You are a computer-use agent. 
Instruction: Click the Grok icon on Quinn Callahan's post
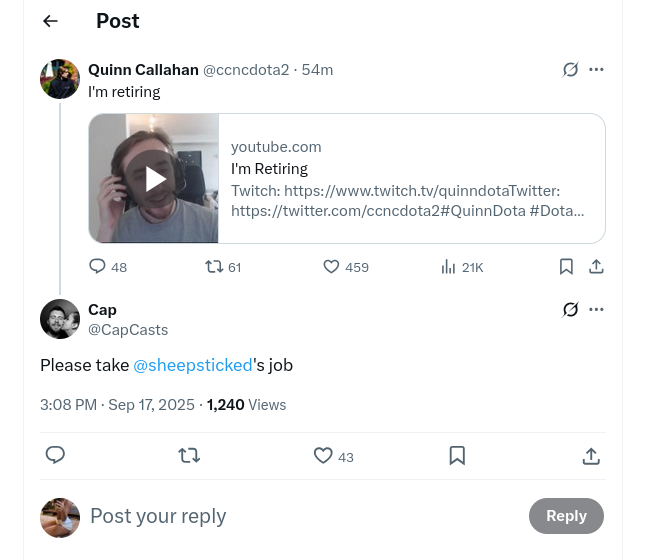click(x=570, y=69)
